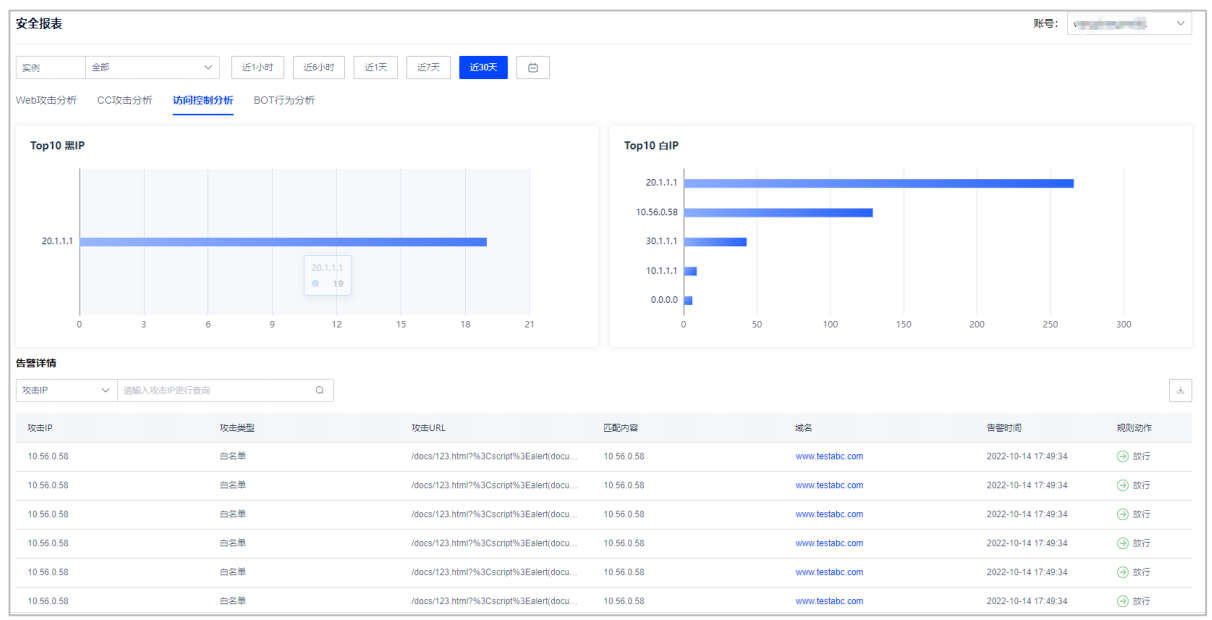
Task: Click the 攻击IP column header
Action: [40, 428]
